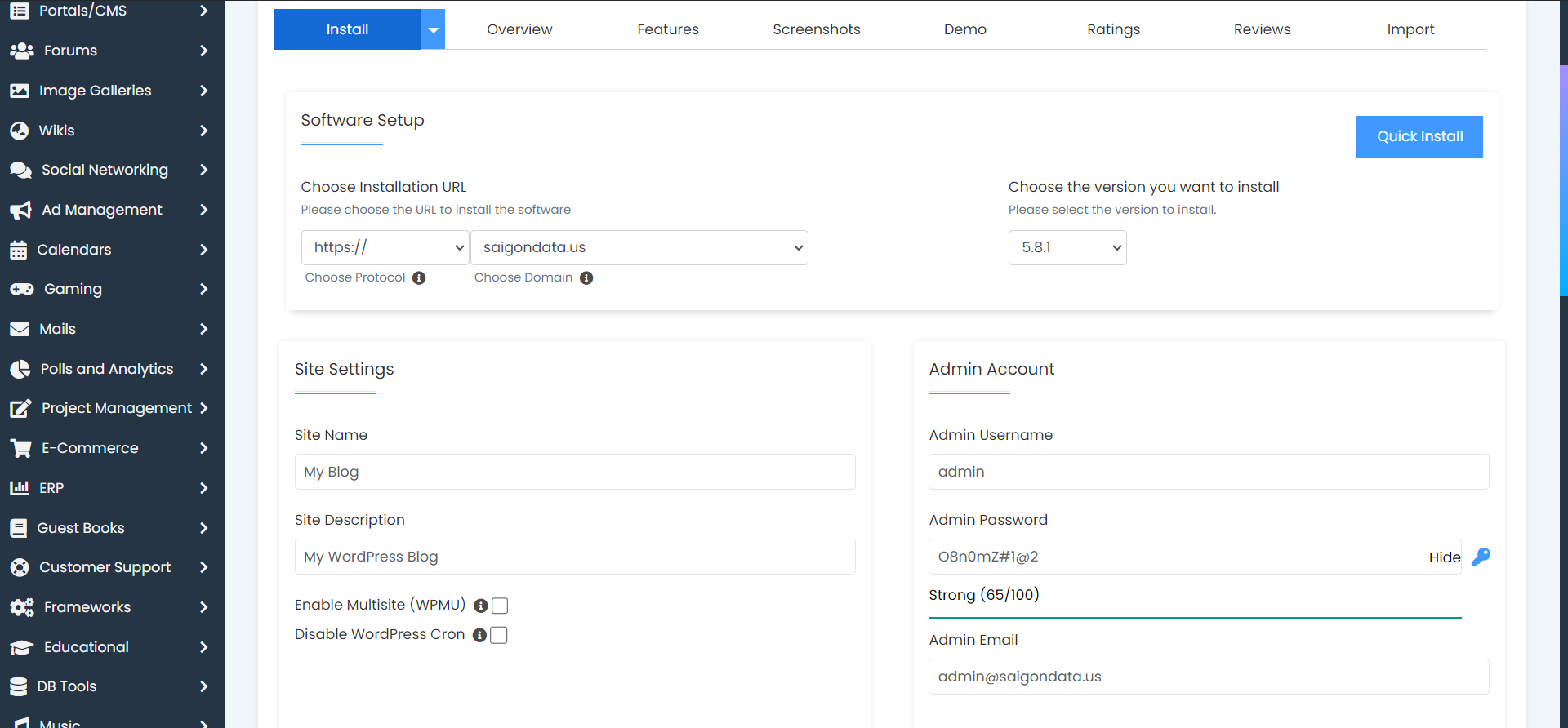Expand the Wikis category chevron
The width and height of the screenshot is (1568, 728).
tap(203, 131)
